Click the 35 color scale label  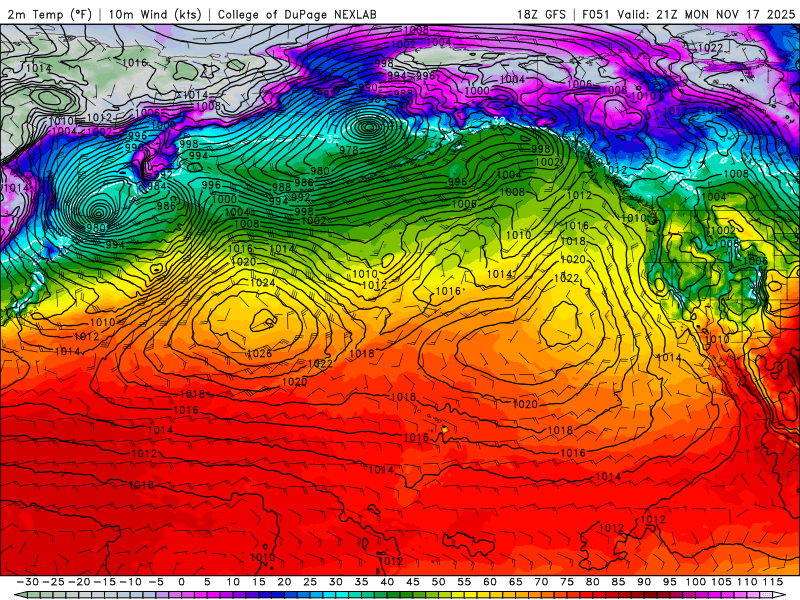pos(361,582)
